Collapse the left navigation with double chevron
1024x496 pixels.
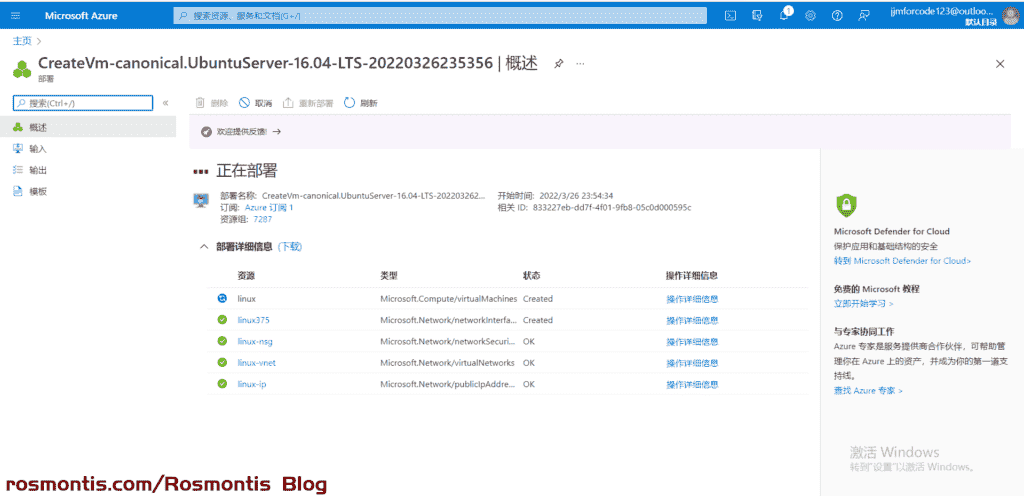pyautogui.click(x=165, y=103)
